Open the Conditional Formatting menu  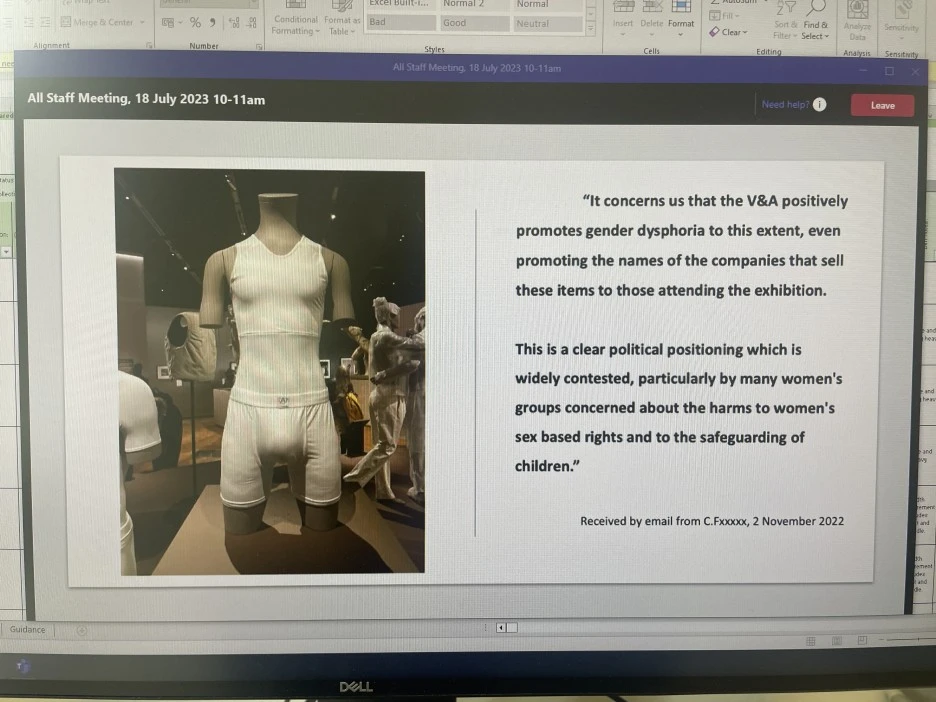coord(295,20)
